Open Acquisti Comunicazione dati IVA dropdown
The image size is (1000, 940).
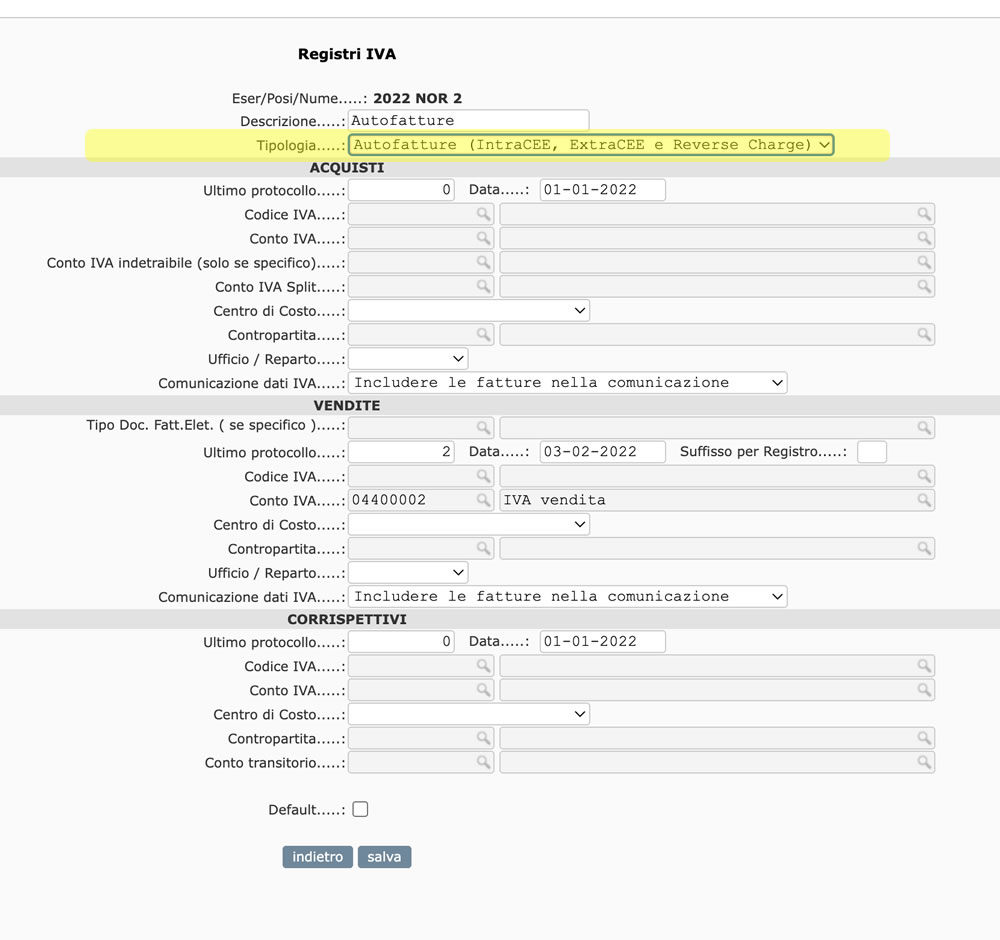[568, 383]
